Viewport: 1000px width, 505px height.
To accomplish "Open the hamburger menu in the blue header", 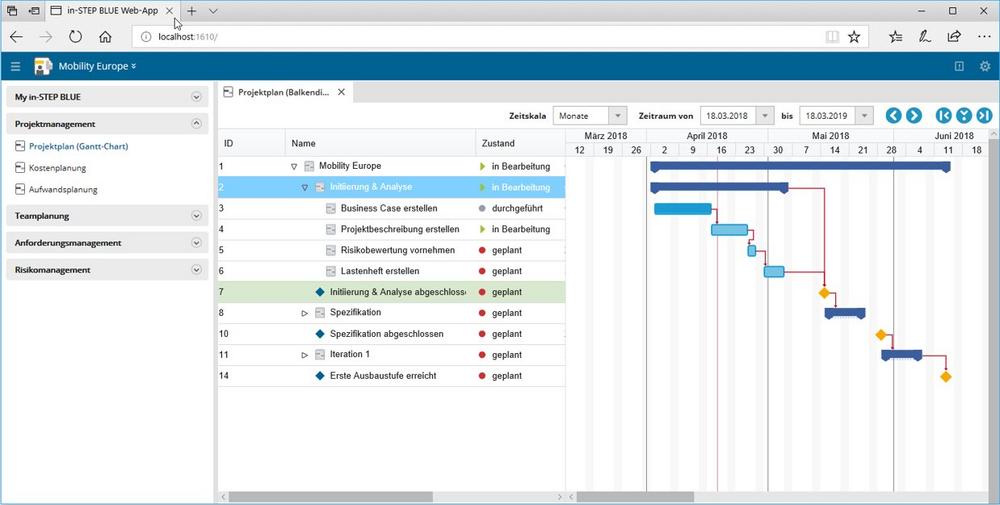I will click(15, 66).
